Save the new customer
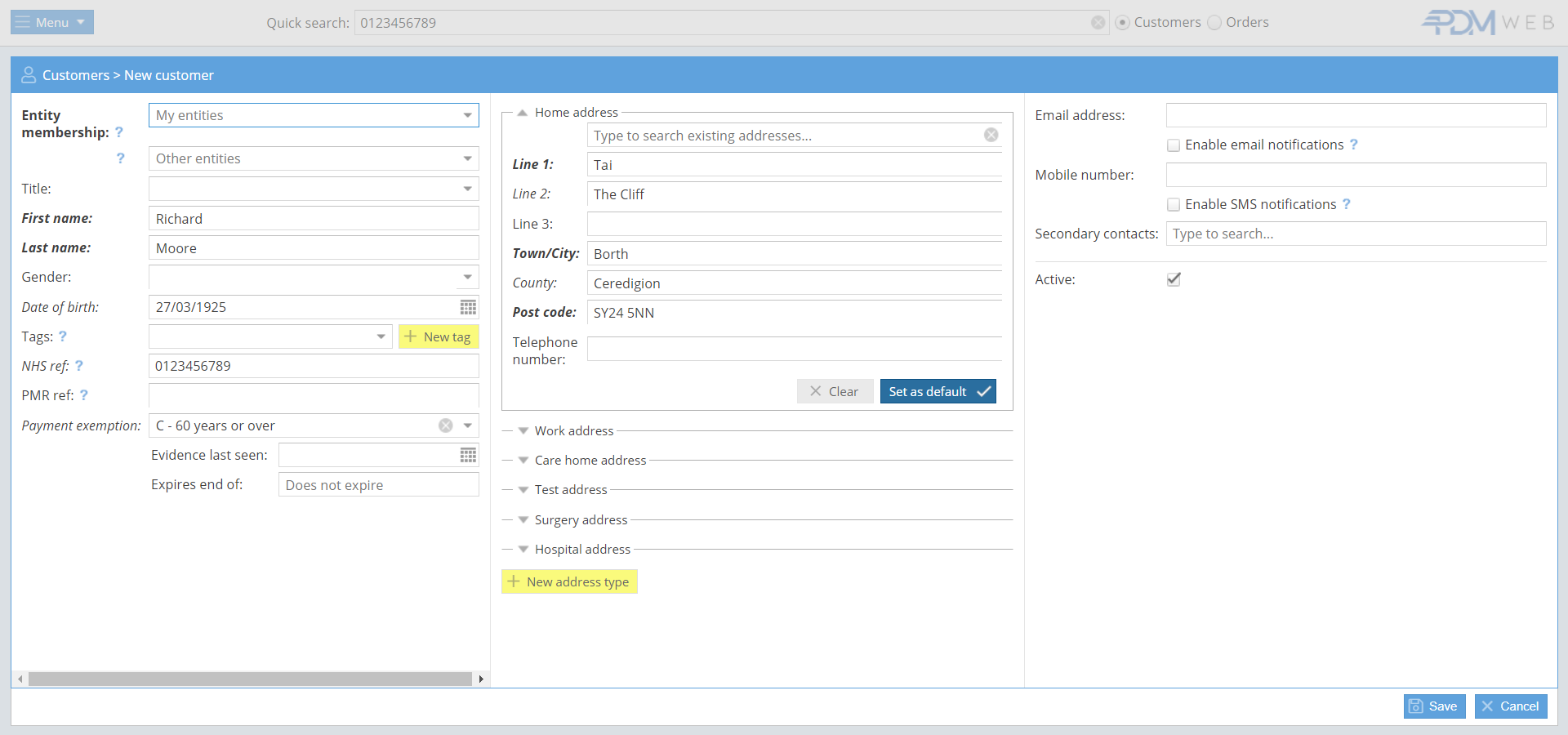The width and height of the screenshot is (1568, 735). (x=1434, y=706)
